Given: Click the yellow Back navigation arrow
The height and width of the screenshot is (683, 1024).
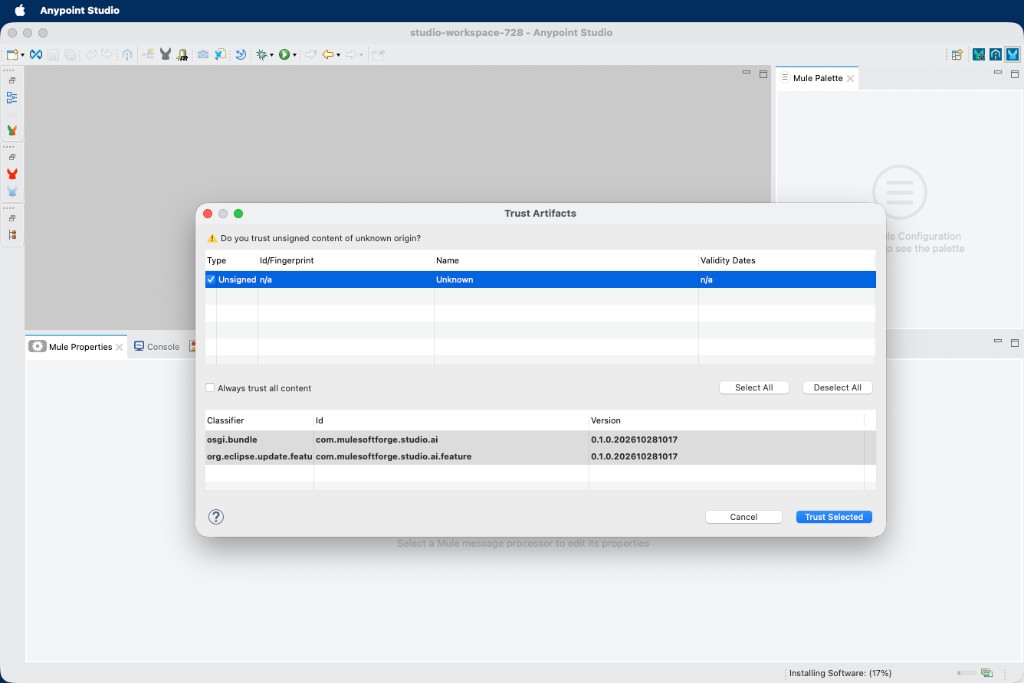Looking at the screenshot, I should tap(328, 55).
